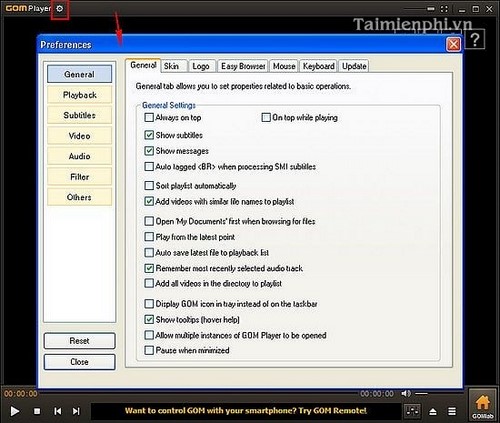Skip to next track
500x423 pixels.
[76, 411]
